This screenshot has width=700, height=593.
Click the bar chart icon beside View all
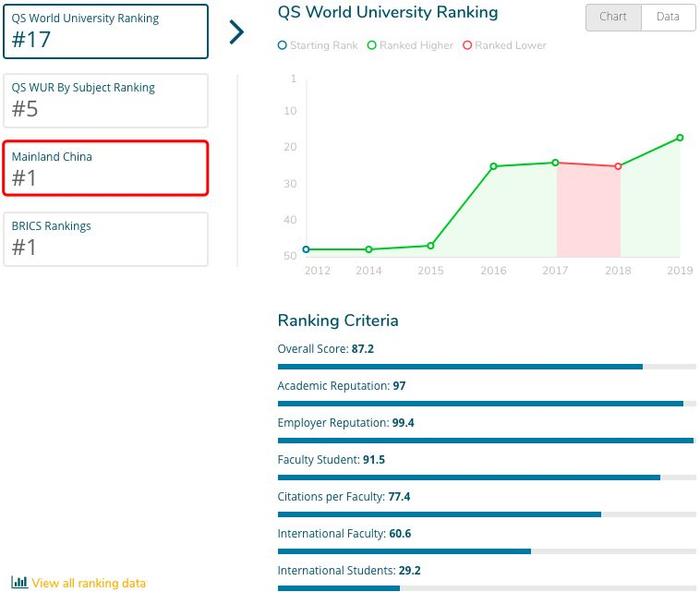19,582
